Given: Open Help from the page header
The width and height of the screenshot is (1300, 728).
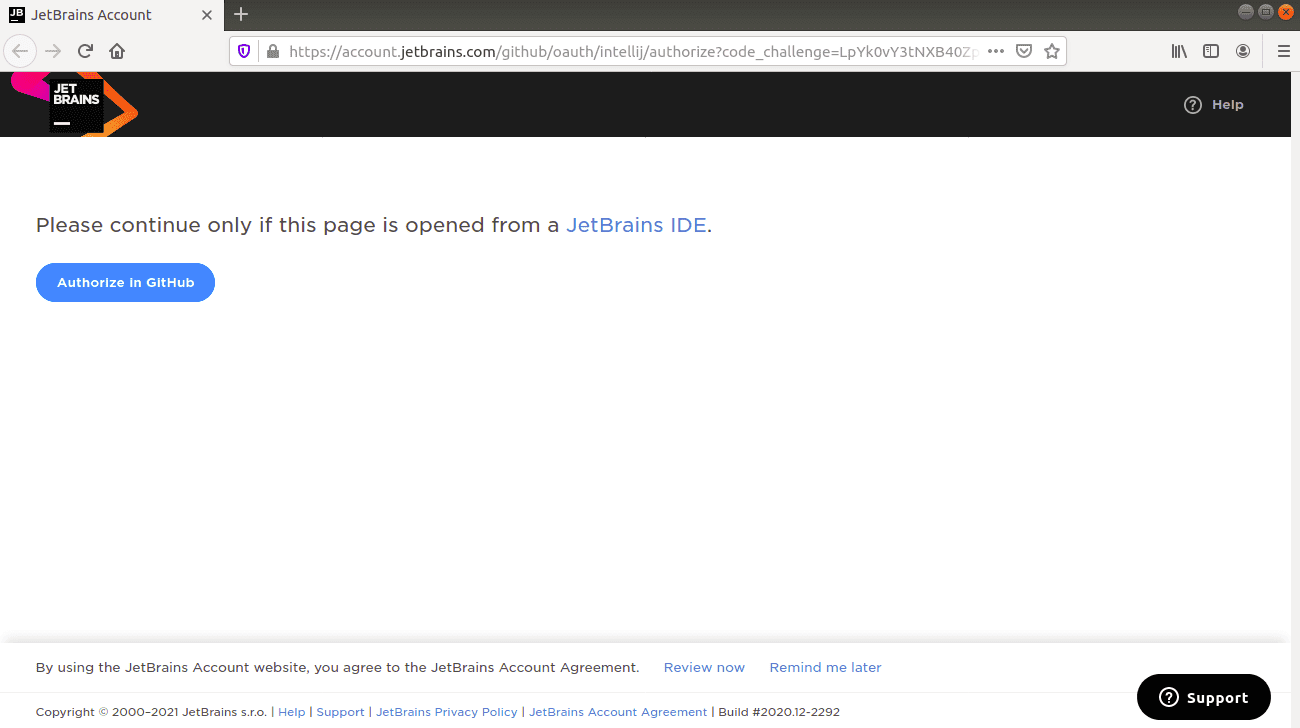Looking at the screenshot, I should [1213, 105].
